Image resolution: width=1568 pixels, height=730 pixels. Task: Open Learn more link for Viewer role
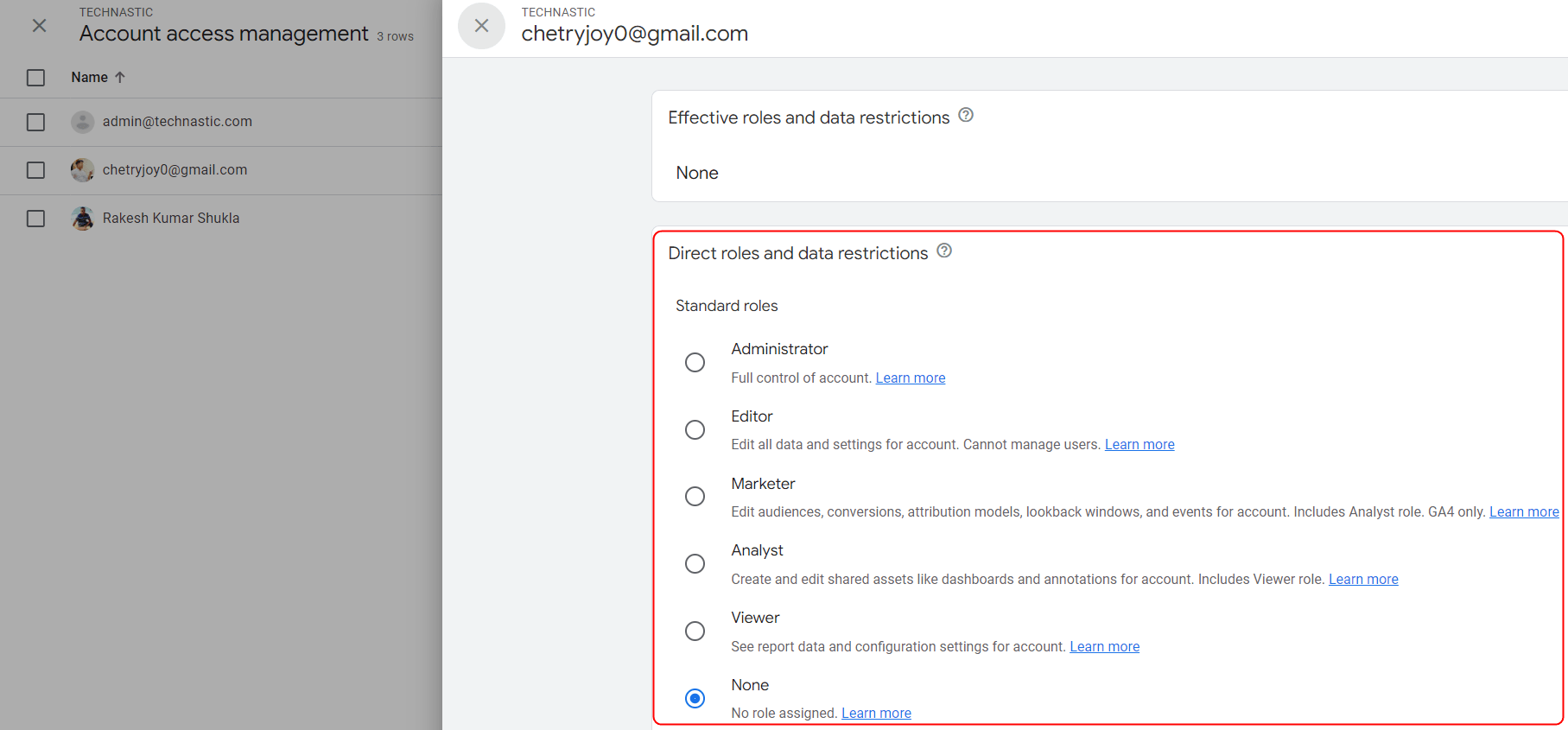point(1104,646)
